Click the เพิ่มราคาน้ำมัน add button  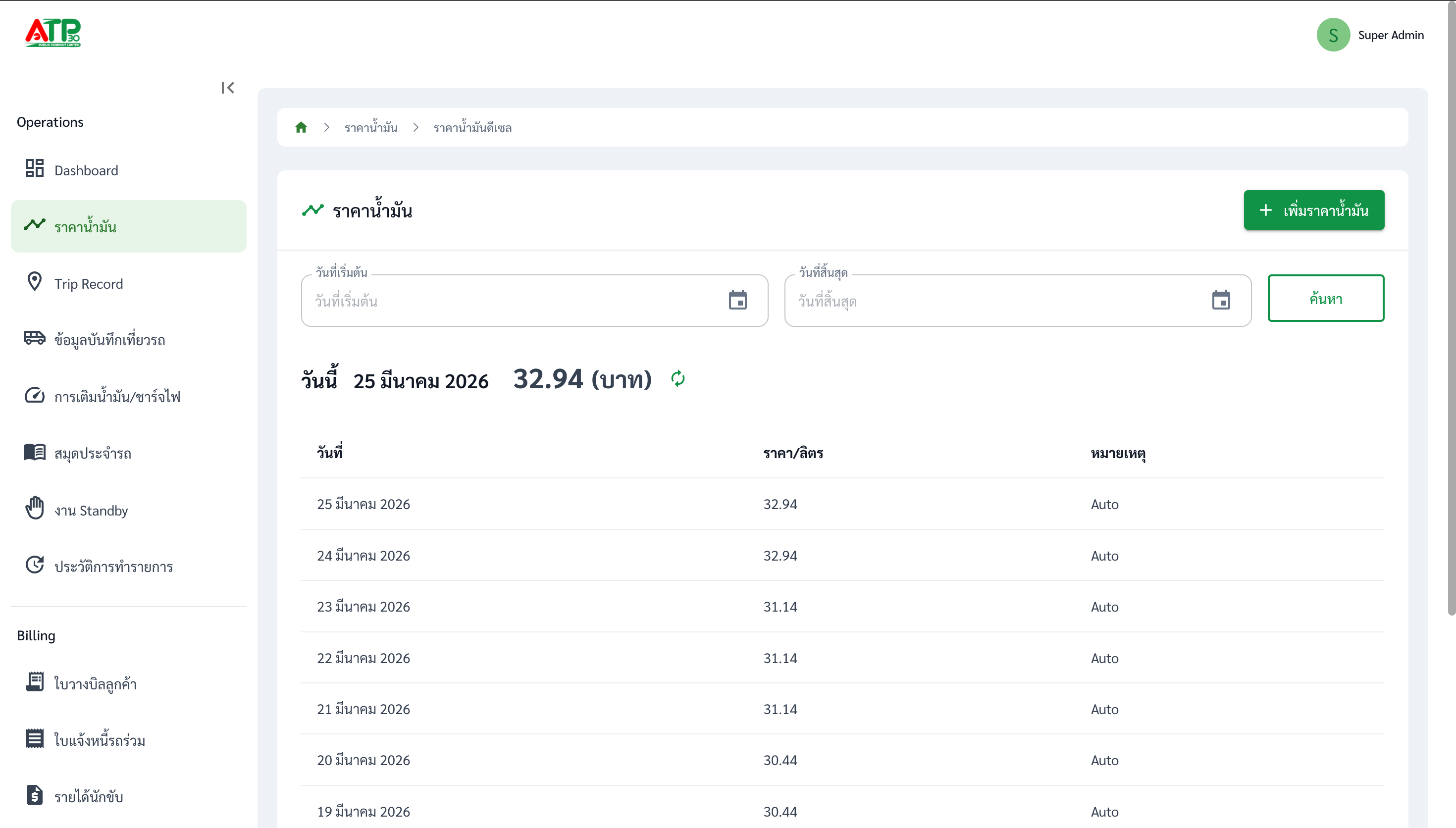click(x=1314, y=210)
